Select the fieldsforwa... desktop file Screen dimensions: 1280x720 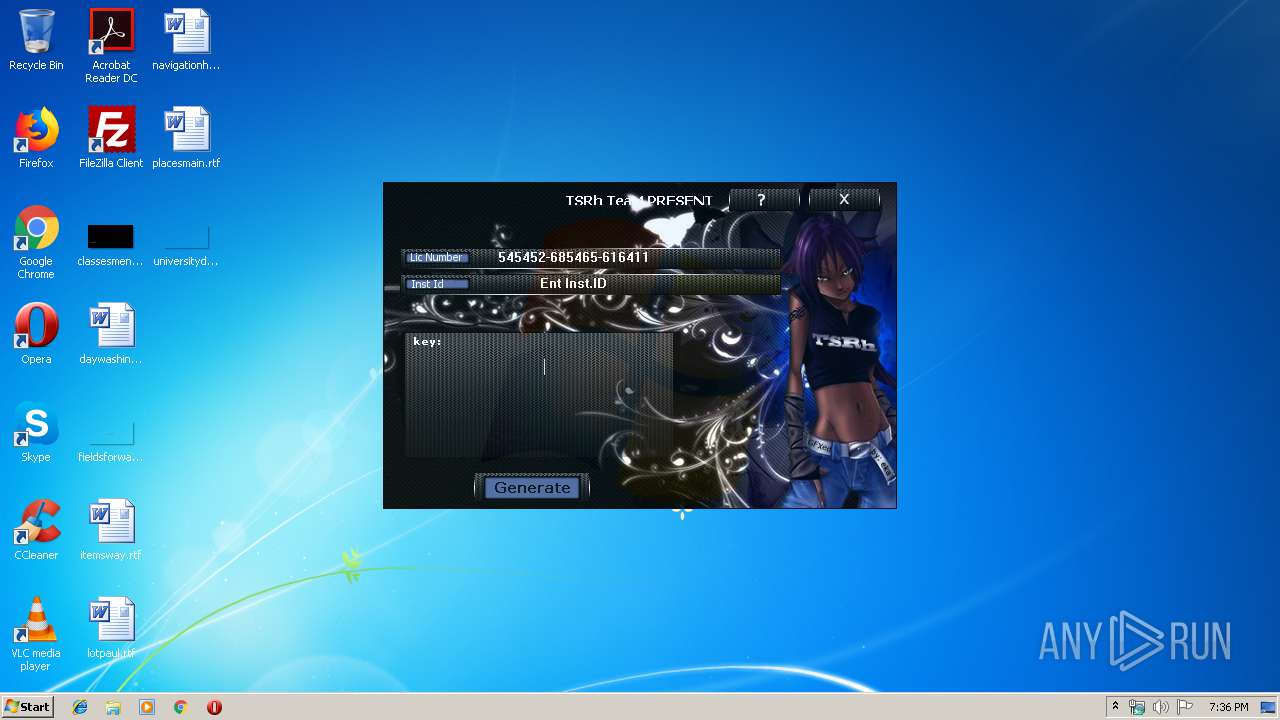pyautogui.click(x=110, y=442)
